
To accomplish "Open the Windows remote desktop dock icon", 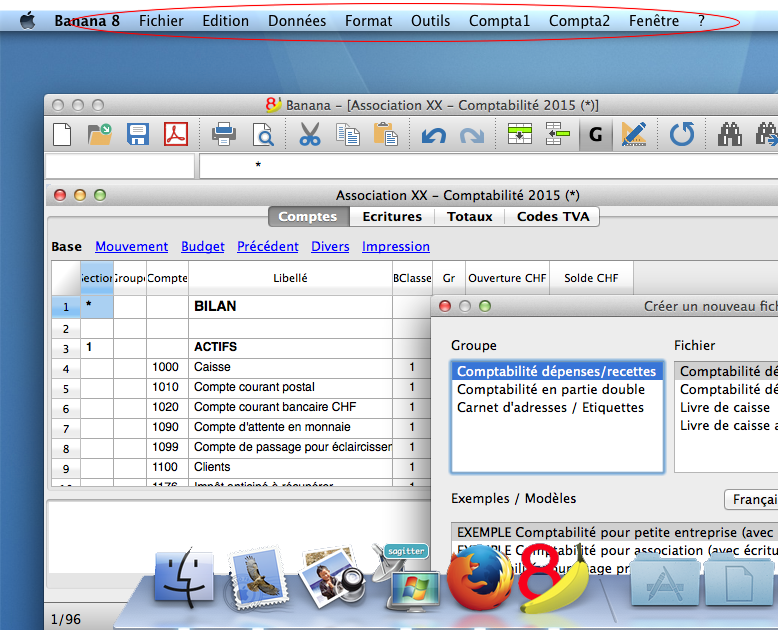I will coord(407,577).
